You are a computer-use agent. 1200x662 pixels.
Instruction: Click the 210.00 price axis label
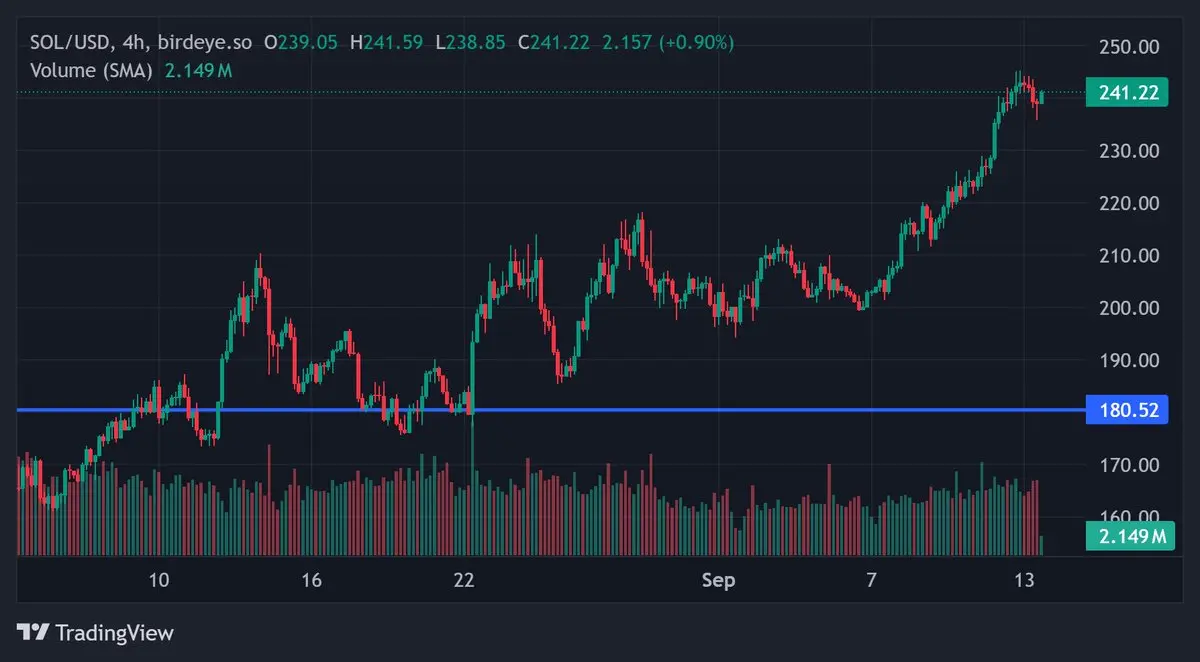tap(1128, 256)
